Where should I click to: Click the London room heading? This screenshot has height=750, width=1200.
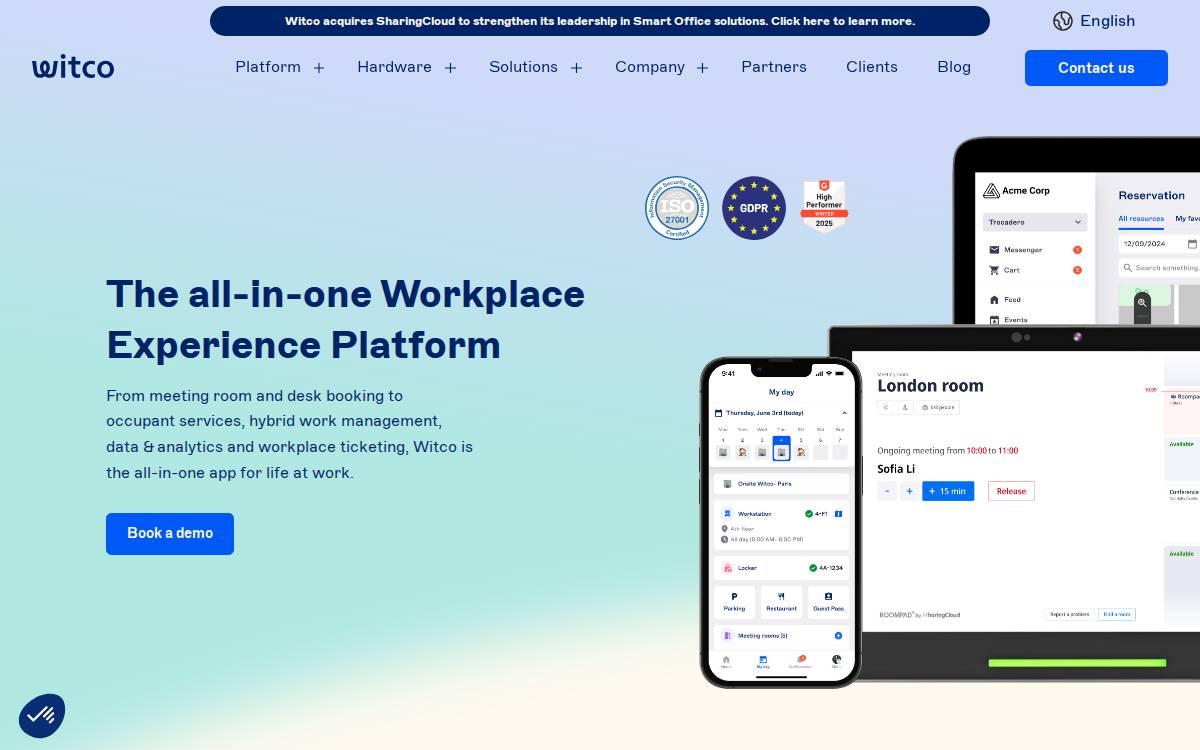pyautogui.click(x=930, y=386)
